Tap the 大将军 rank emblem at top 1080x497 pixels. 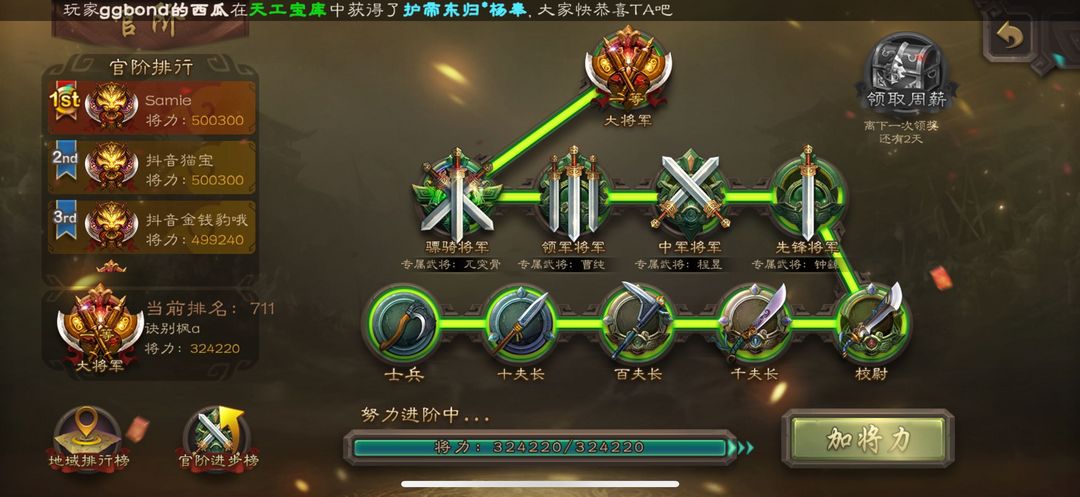coord(628,67)
